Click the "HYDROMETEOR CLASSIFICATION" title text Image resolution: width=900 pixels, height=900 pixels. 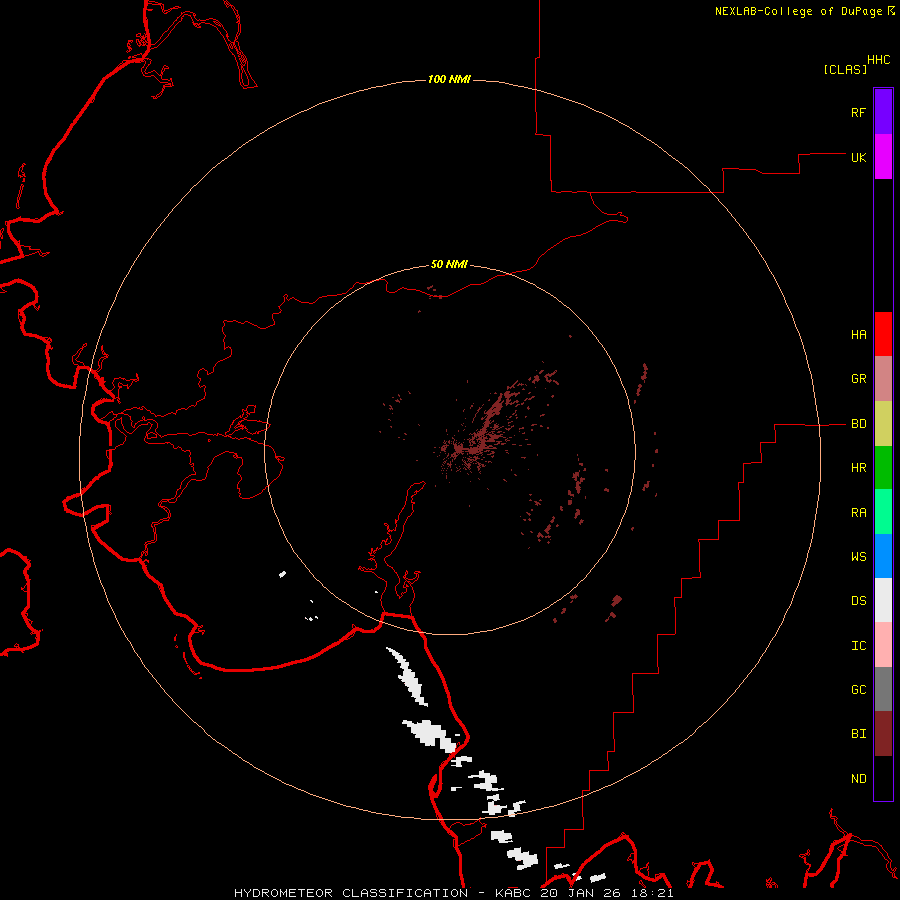pyautogui.click(x=351, y=893)
